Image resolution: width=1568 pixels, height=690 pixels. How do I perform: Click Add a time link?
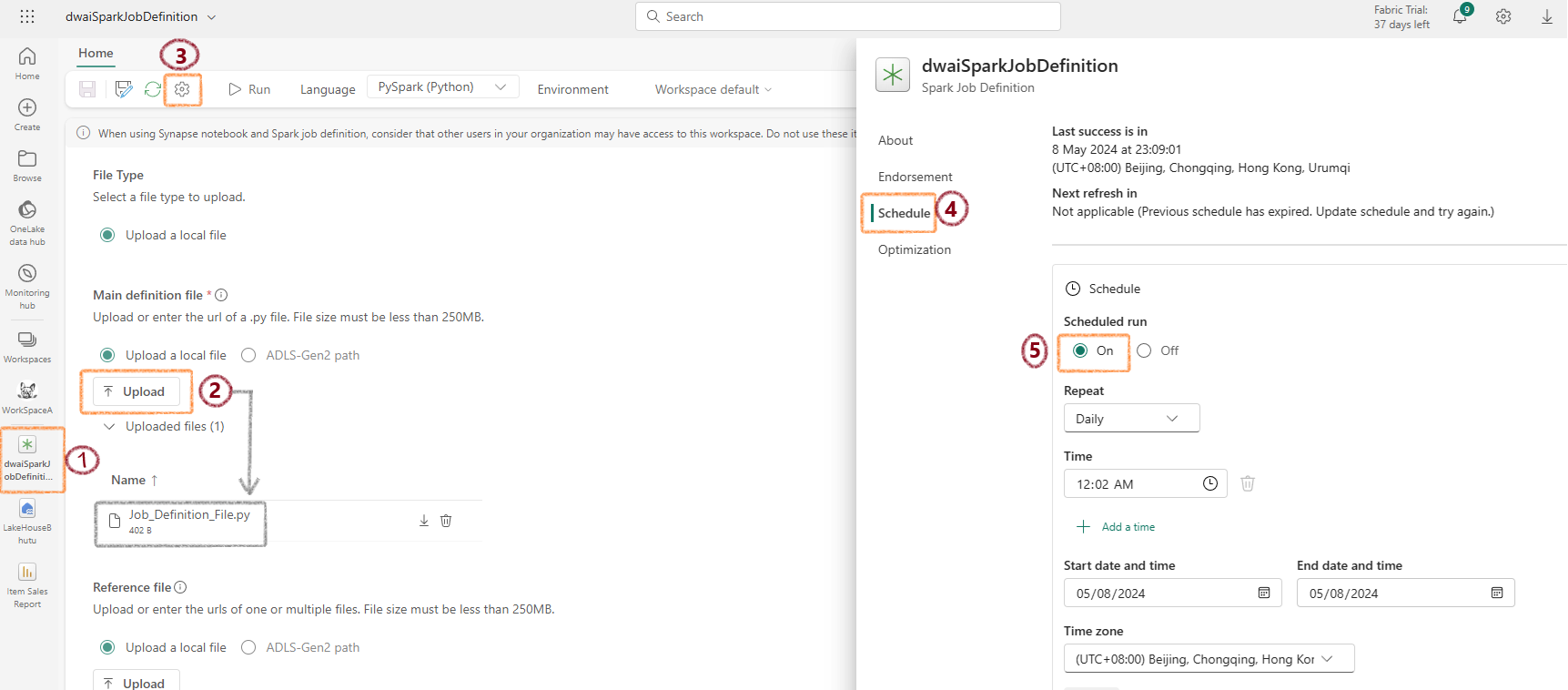coord(1116,526)
